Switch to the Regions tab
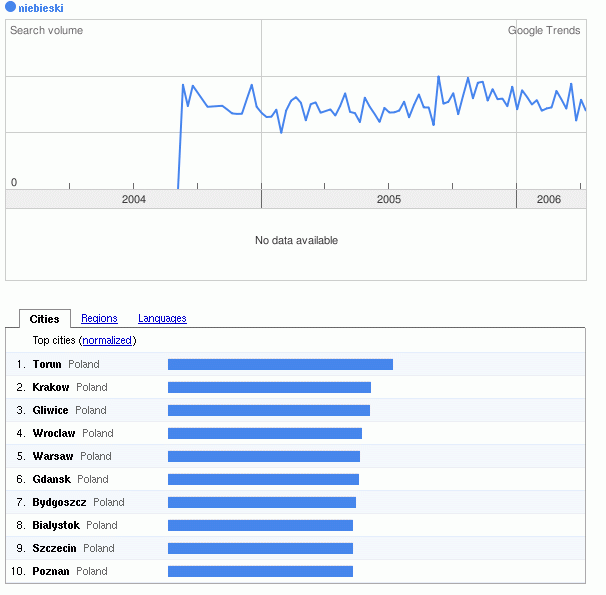The height and width of the screenshot is (595, 606). click(99, 319)
